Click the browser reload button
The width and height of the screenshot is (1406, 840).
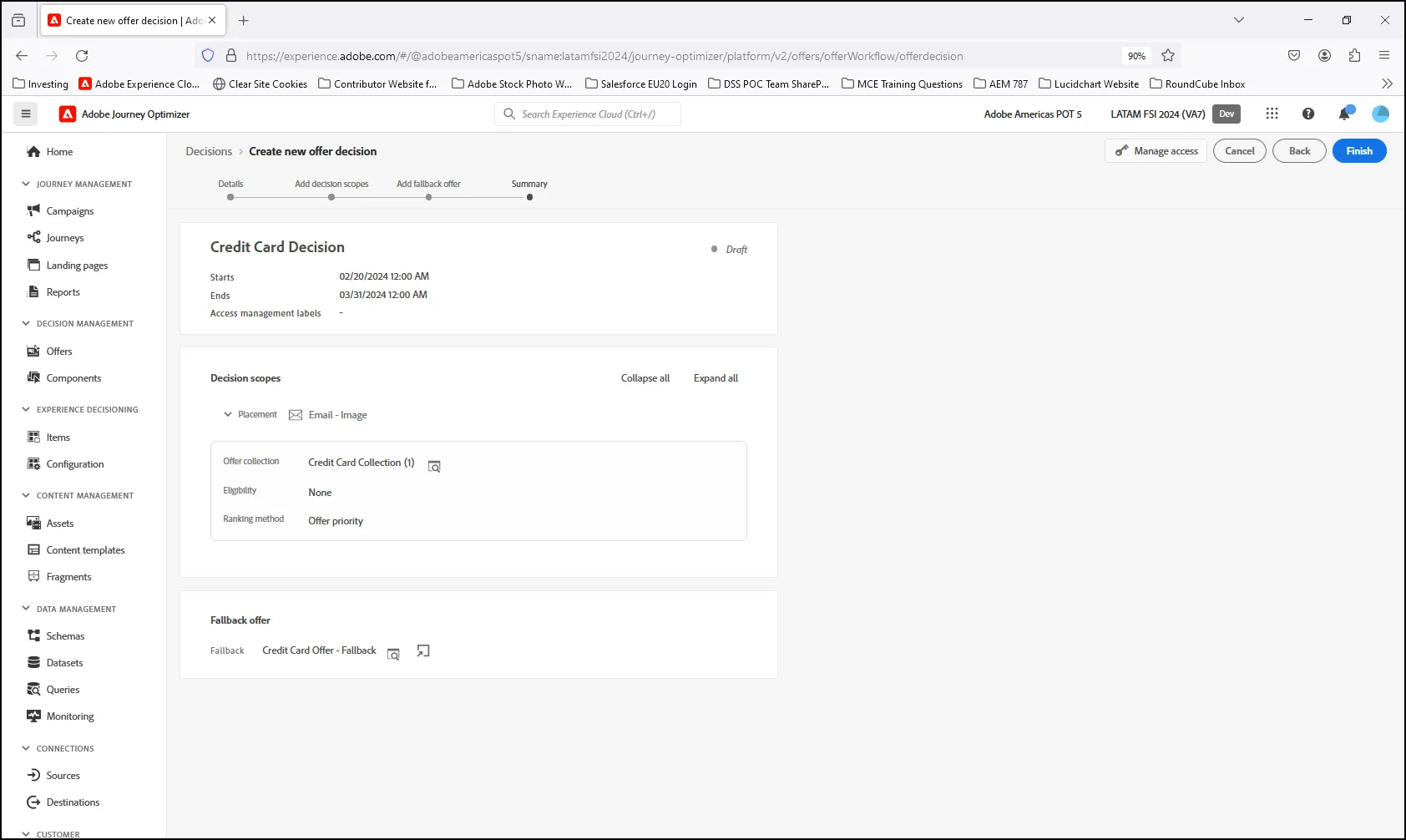click(82, 56)
